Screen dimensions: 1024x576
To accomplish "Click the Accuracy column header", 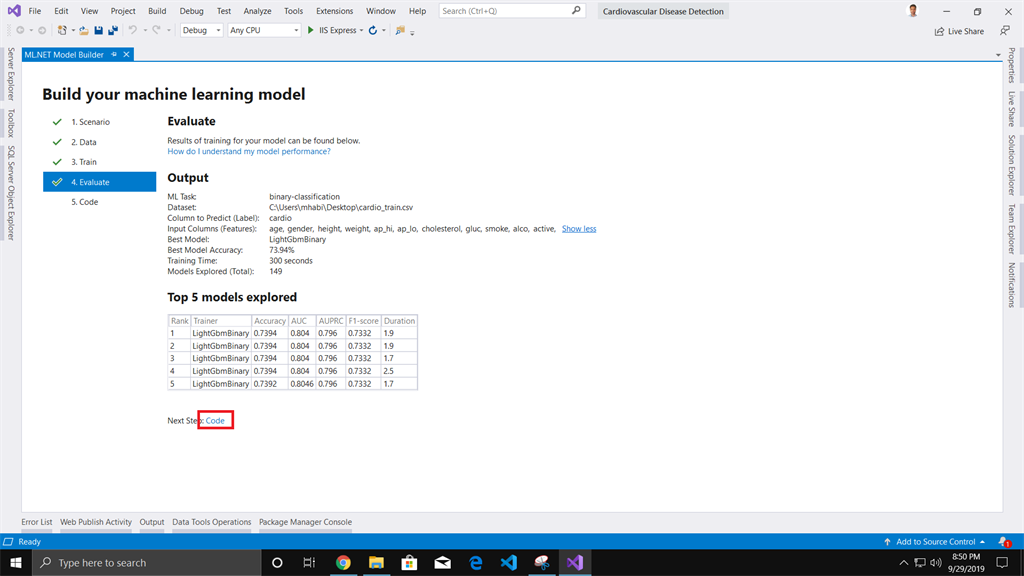I will [x=270, y=321].
